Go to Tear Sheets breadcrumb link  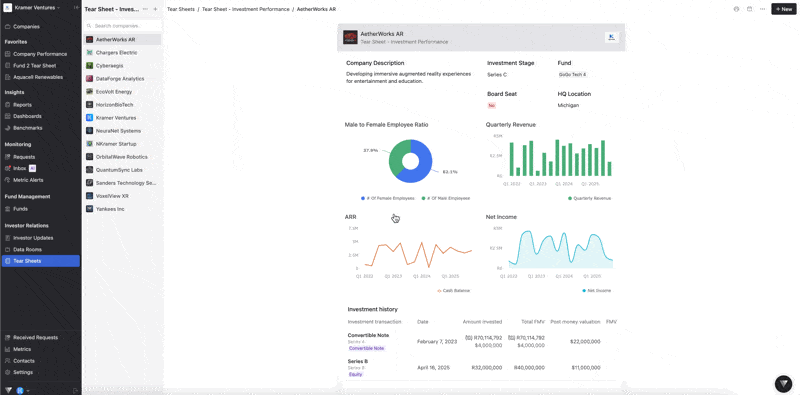[181, 10]
